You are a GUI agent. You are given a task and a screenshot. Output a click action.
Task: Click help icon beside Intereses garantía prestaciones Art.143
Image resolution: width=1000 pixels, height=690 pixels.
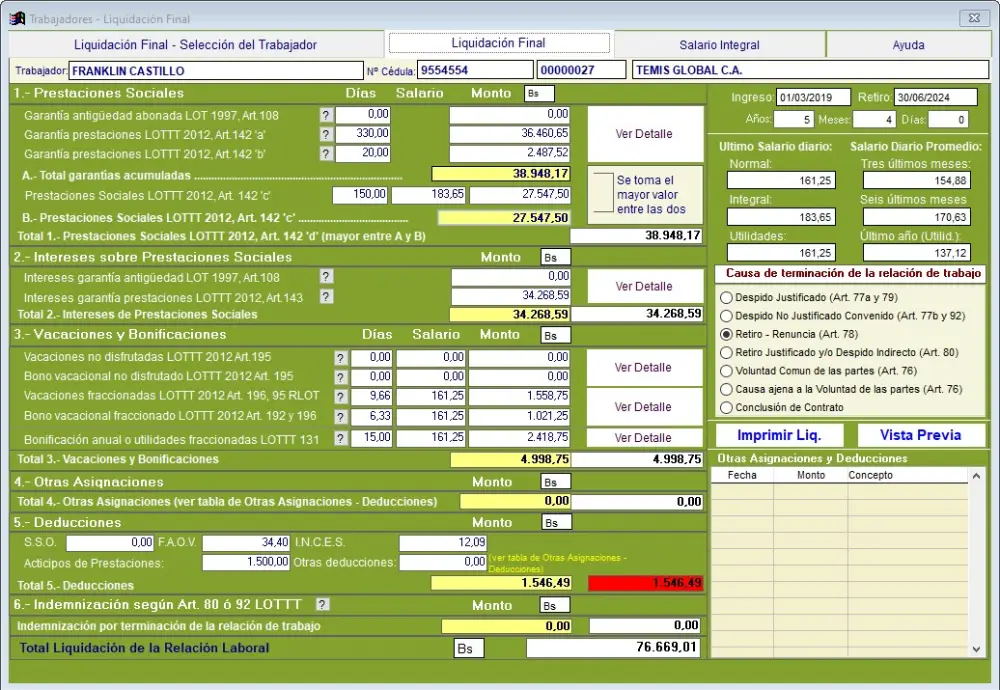(325, 296)
